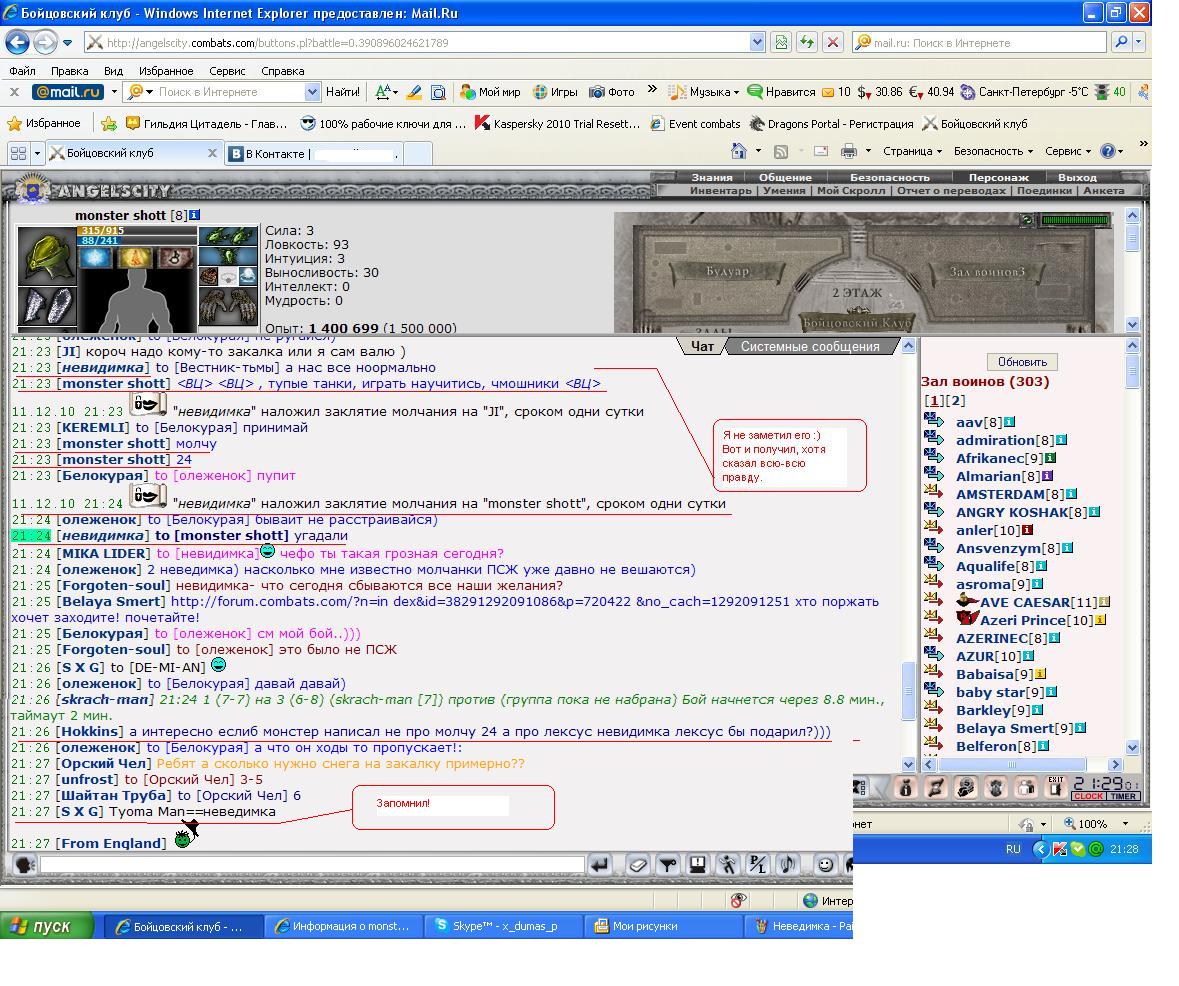
Task: Open Безопасность dropdown menu
Action: [993, 151]
